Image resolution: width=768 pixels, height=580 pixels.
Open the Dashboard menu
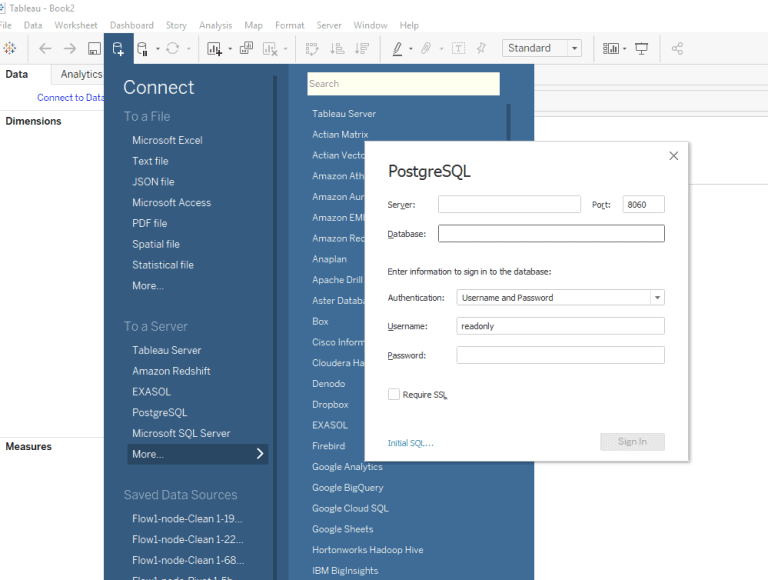(131, 25)
